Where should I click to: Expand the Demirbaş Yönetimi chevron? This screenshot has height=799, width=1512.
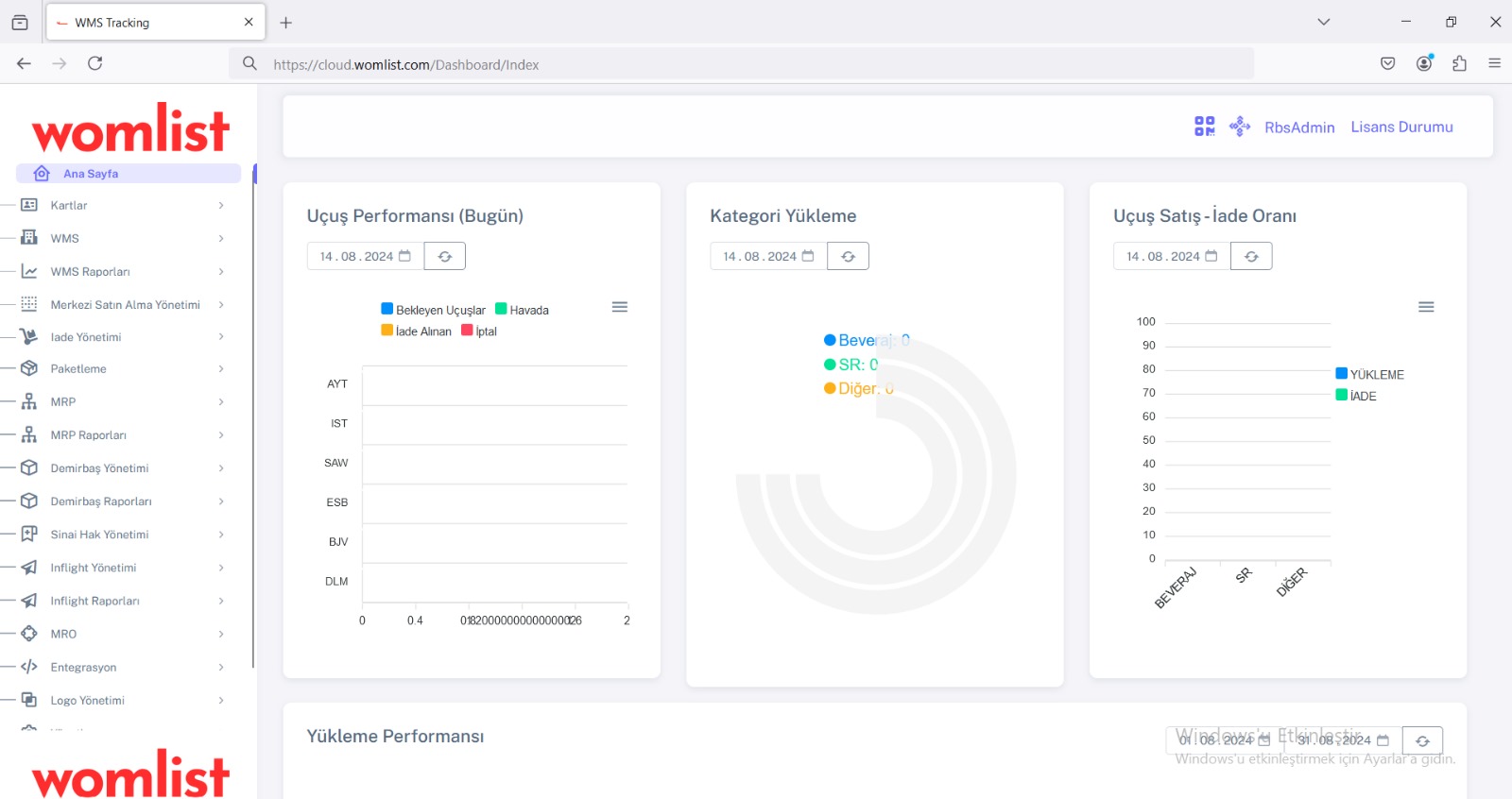tap(221, 467)
